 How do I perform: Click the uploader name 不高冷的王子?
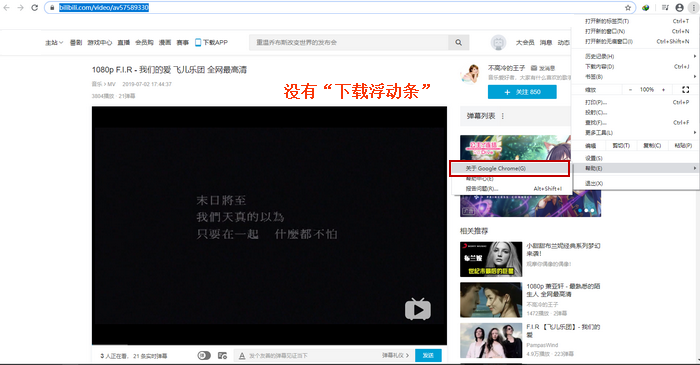coord(507,68)
